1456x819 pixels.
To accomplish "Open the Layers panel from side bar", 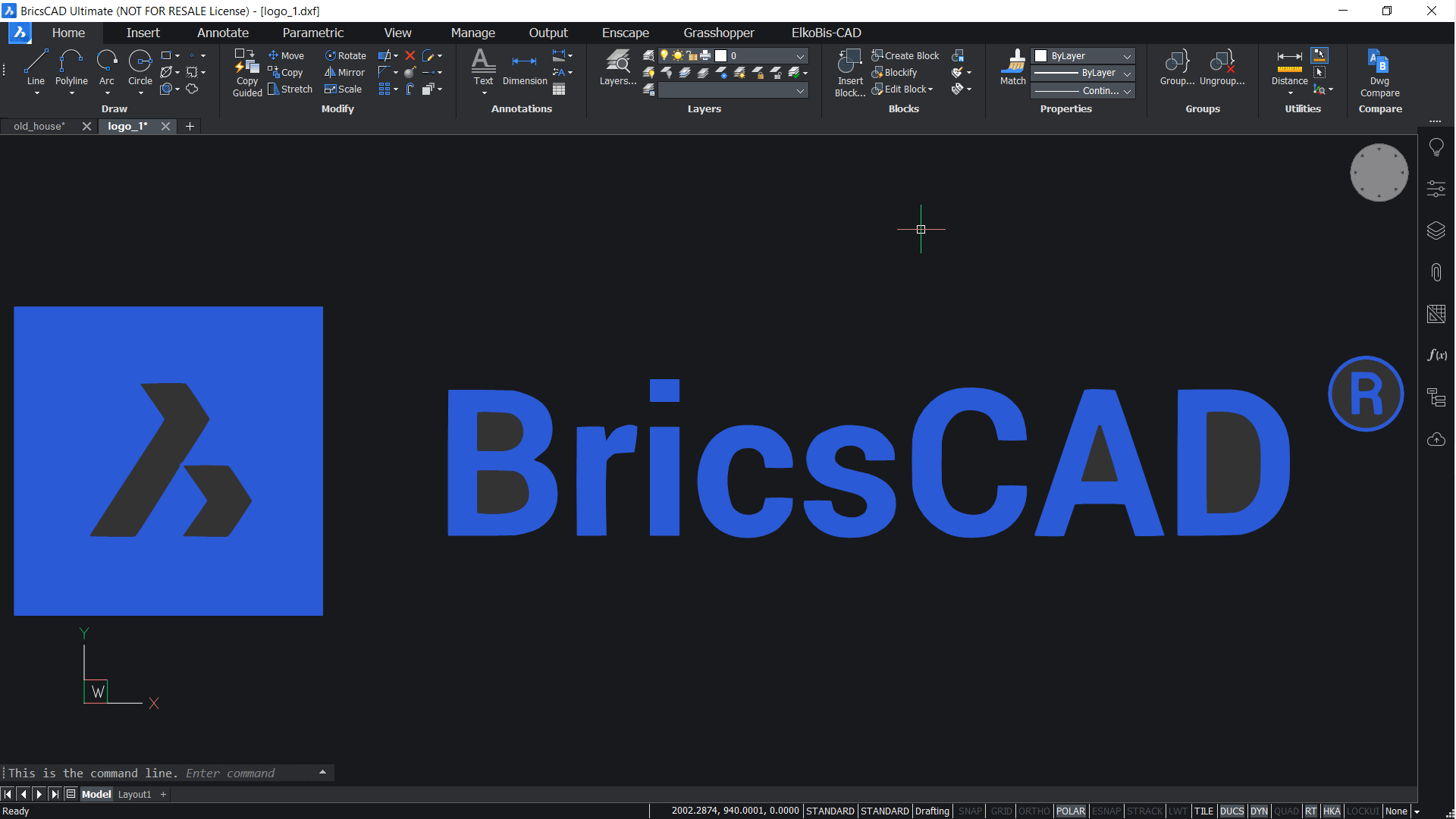I will point(1436,231).
